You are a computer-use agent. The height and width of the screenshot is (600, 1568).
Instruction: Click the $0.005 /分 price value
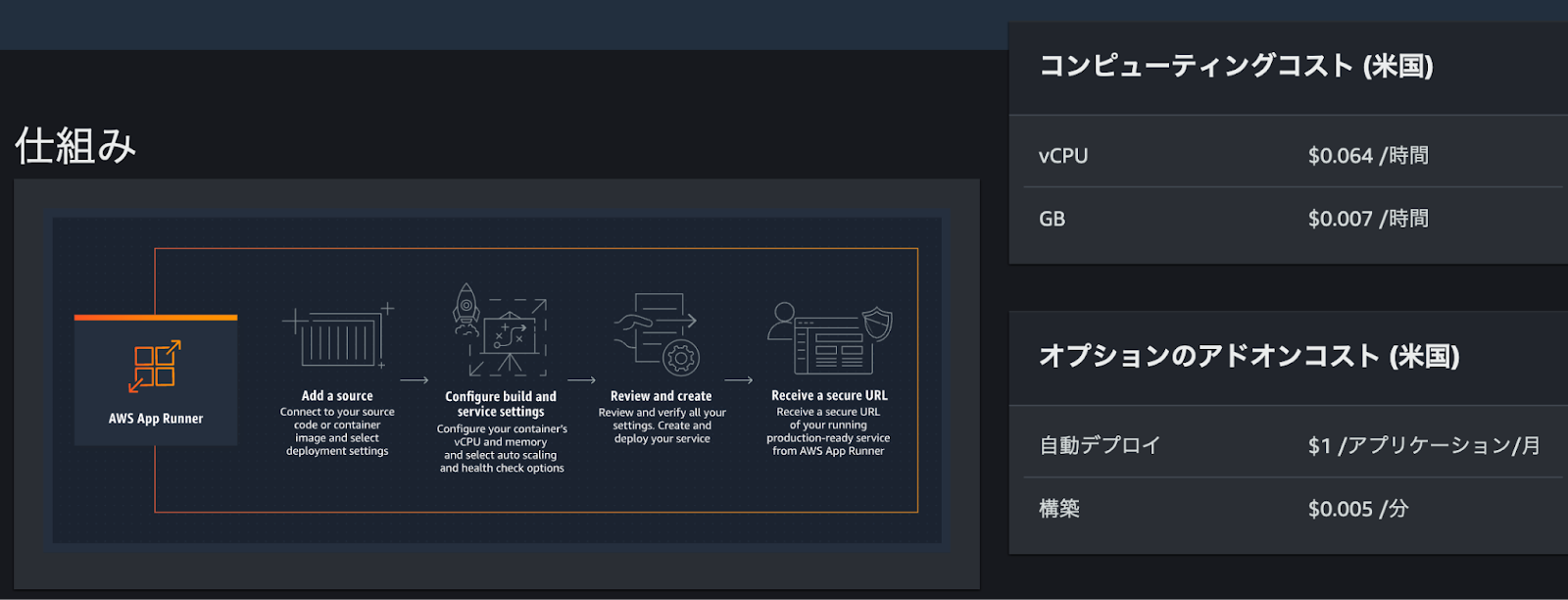1358,509
